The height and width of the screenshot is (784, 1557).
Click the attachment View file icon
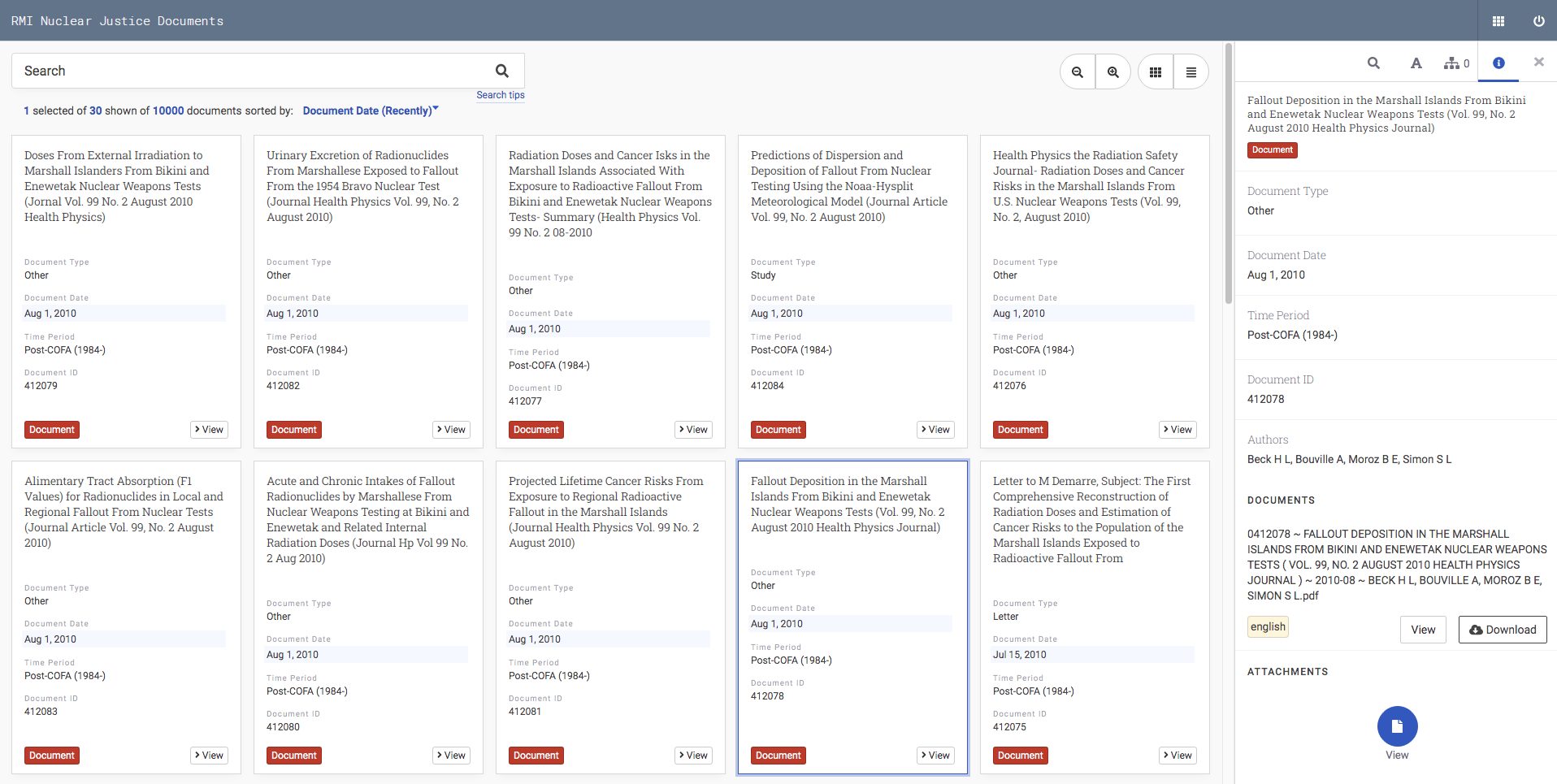[x=1397, y=726]
